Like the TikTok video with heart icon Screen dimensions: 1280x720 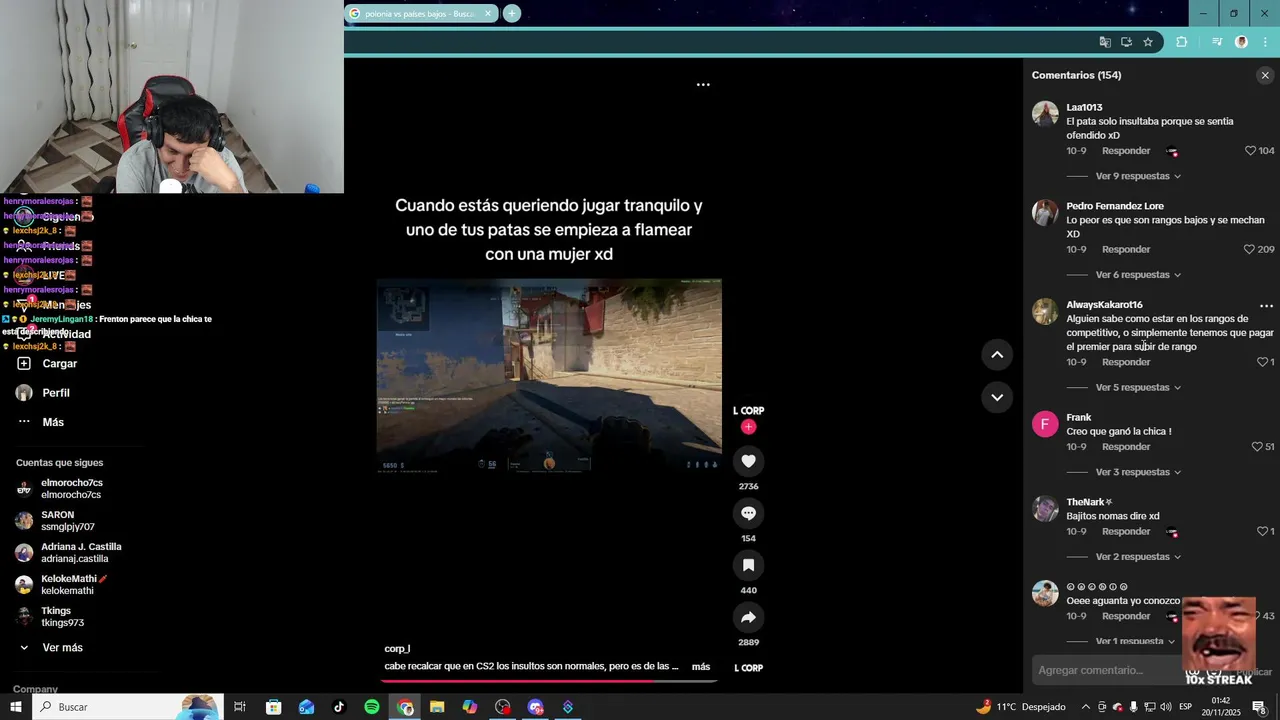(x=748, y=461)
